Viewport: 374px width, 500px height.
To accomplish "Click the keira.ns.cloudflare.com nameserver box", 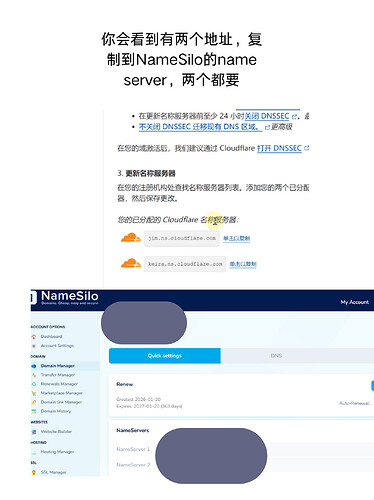I will [185, 264].
